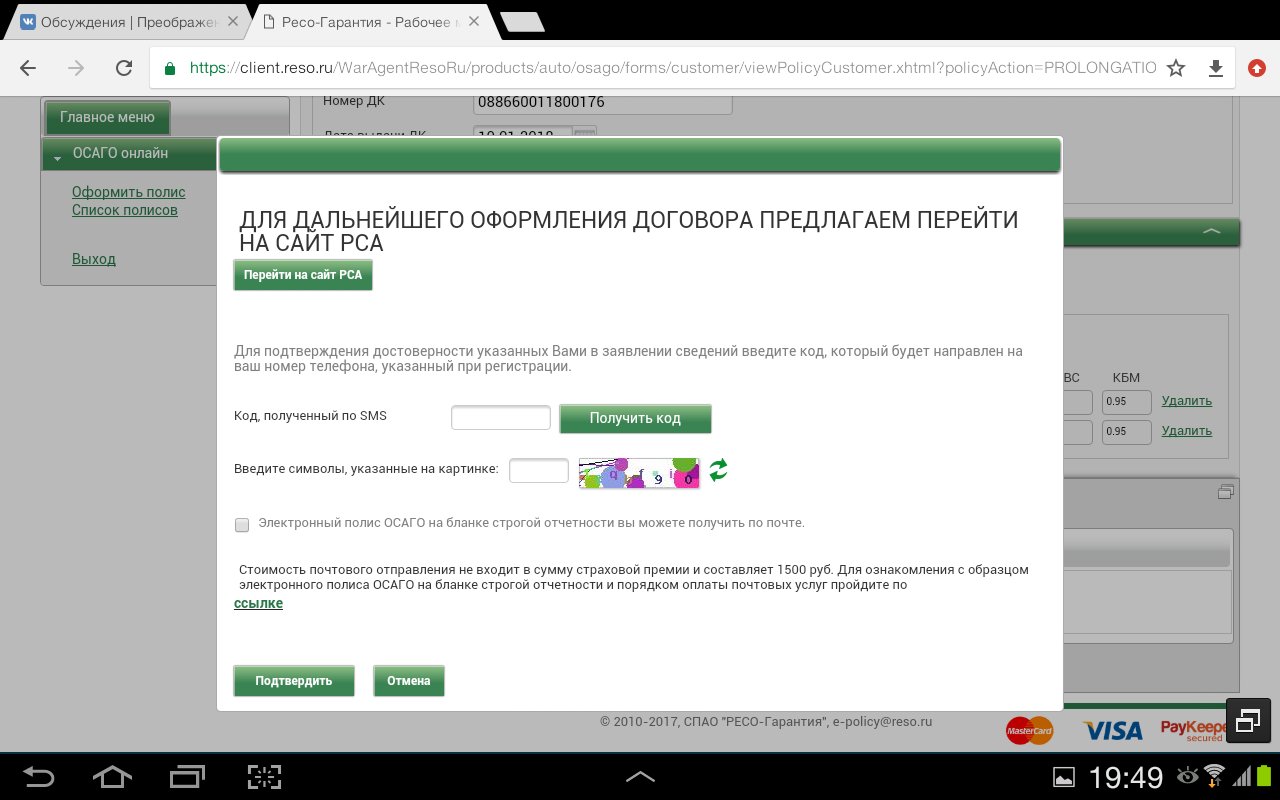Image resolution: width=1280 pixels, height=800 pixels.
Task: Collapse the green section header chevron
Action: pos(1212,231)
